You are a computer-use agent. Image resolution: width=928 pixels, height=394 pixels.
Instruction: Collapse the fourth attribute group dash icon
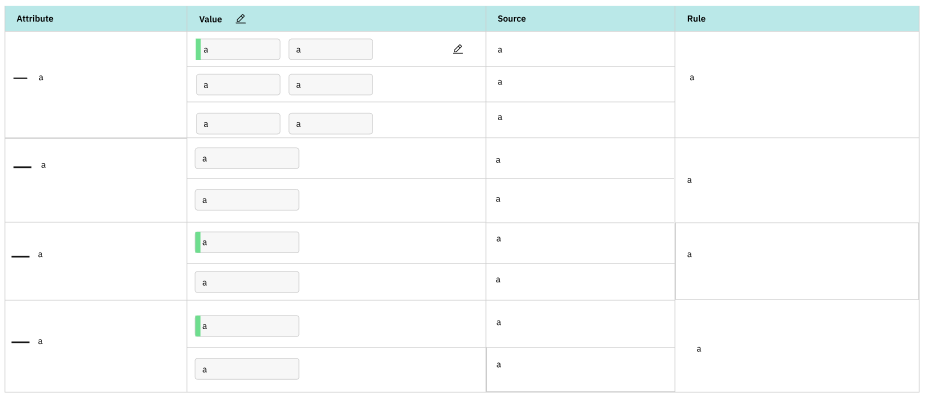tap(21, 342)
